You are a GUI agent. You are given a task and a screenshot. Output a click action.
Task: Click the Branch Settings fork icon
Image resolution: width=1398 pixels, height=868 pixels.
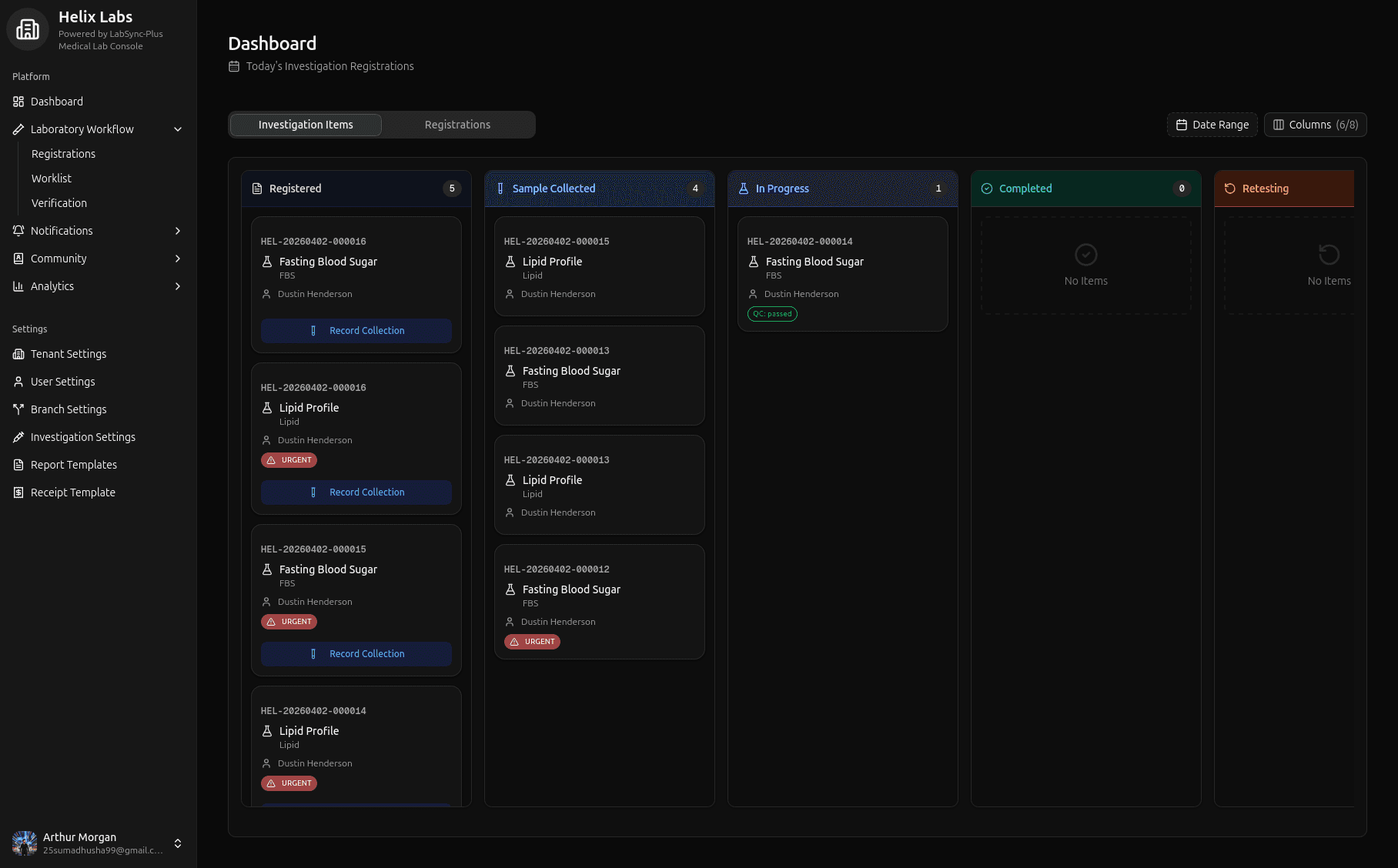(x=18, y=409)
